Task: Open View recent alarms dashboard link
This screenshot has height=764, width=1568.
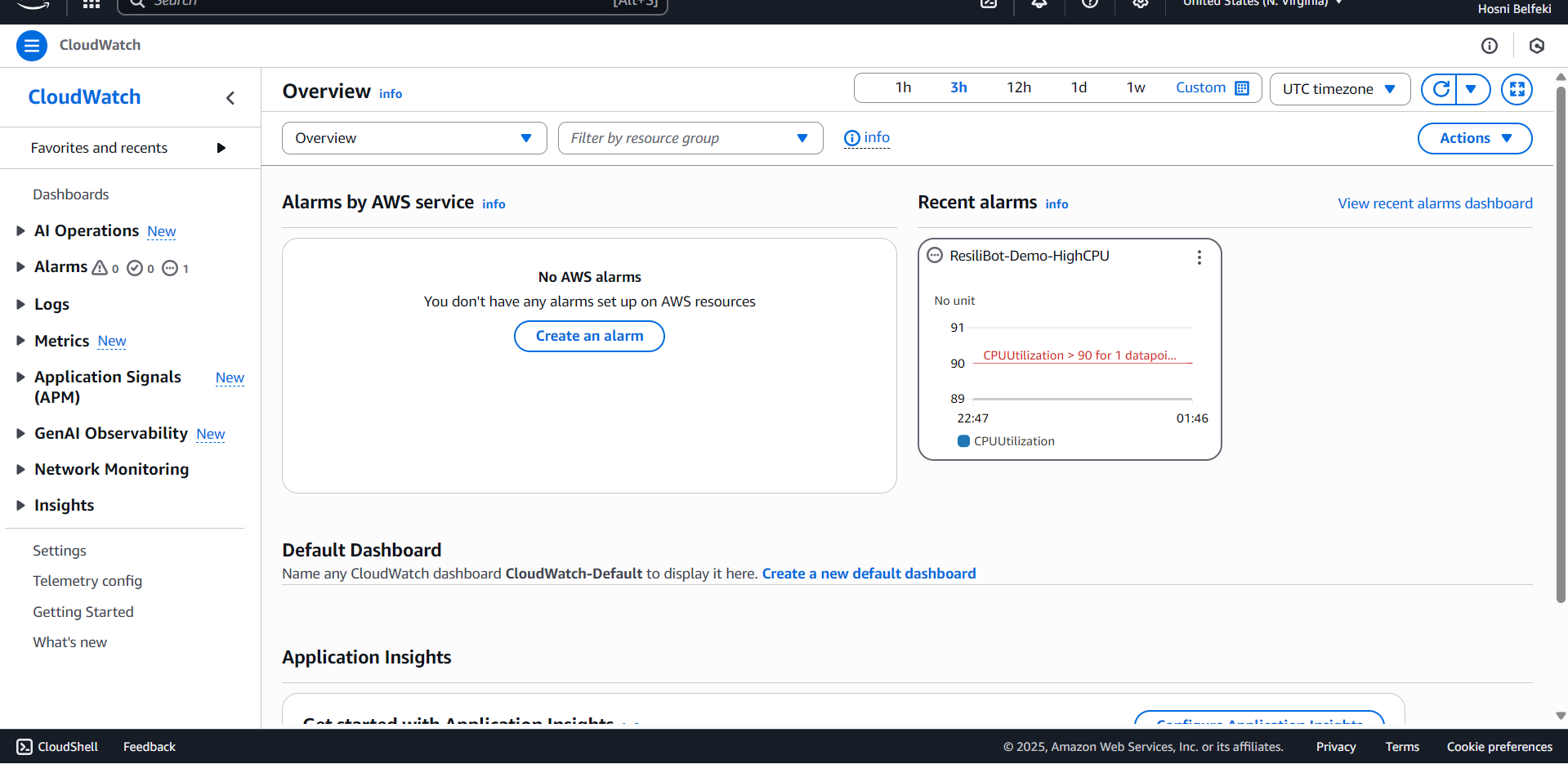Action: point(1435,203)
